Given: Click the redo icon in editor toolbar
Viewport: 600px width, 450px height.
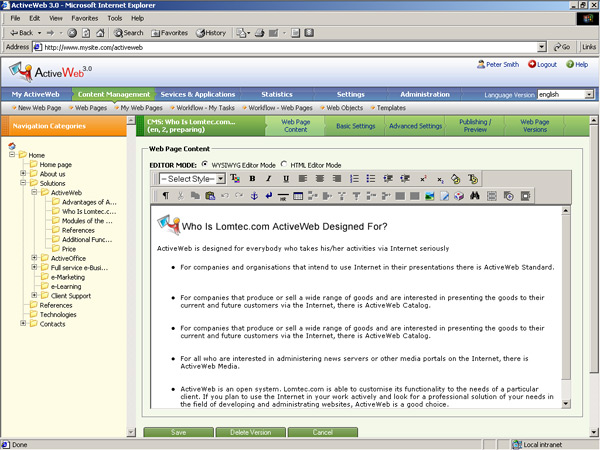Looking at the screenshot, I should coord(239,196).
